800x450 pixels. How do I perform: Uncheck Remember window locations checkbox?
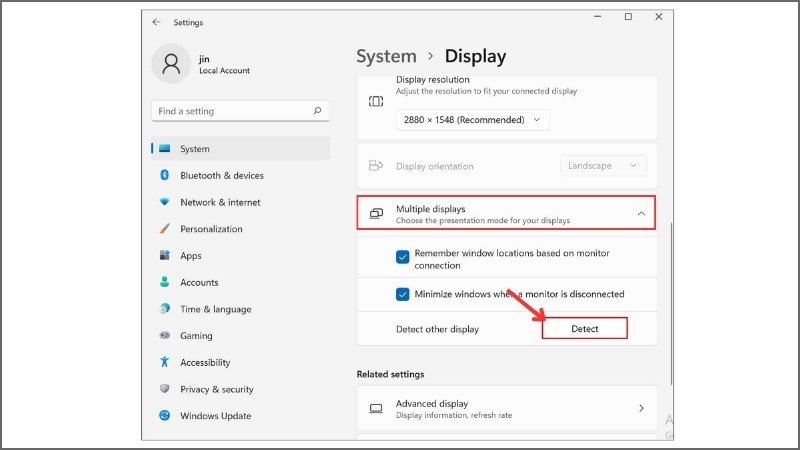pyautogui.click(x=402, y=257)
